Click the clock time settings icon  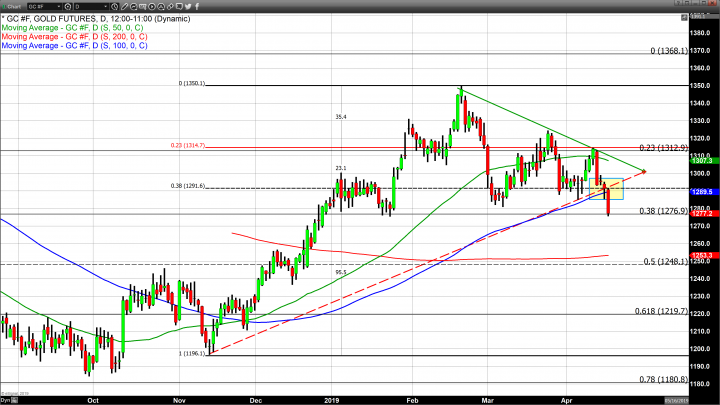coord(114,6)
